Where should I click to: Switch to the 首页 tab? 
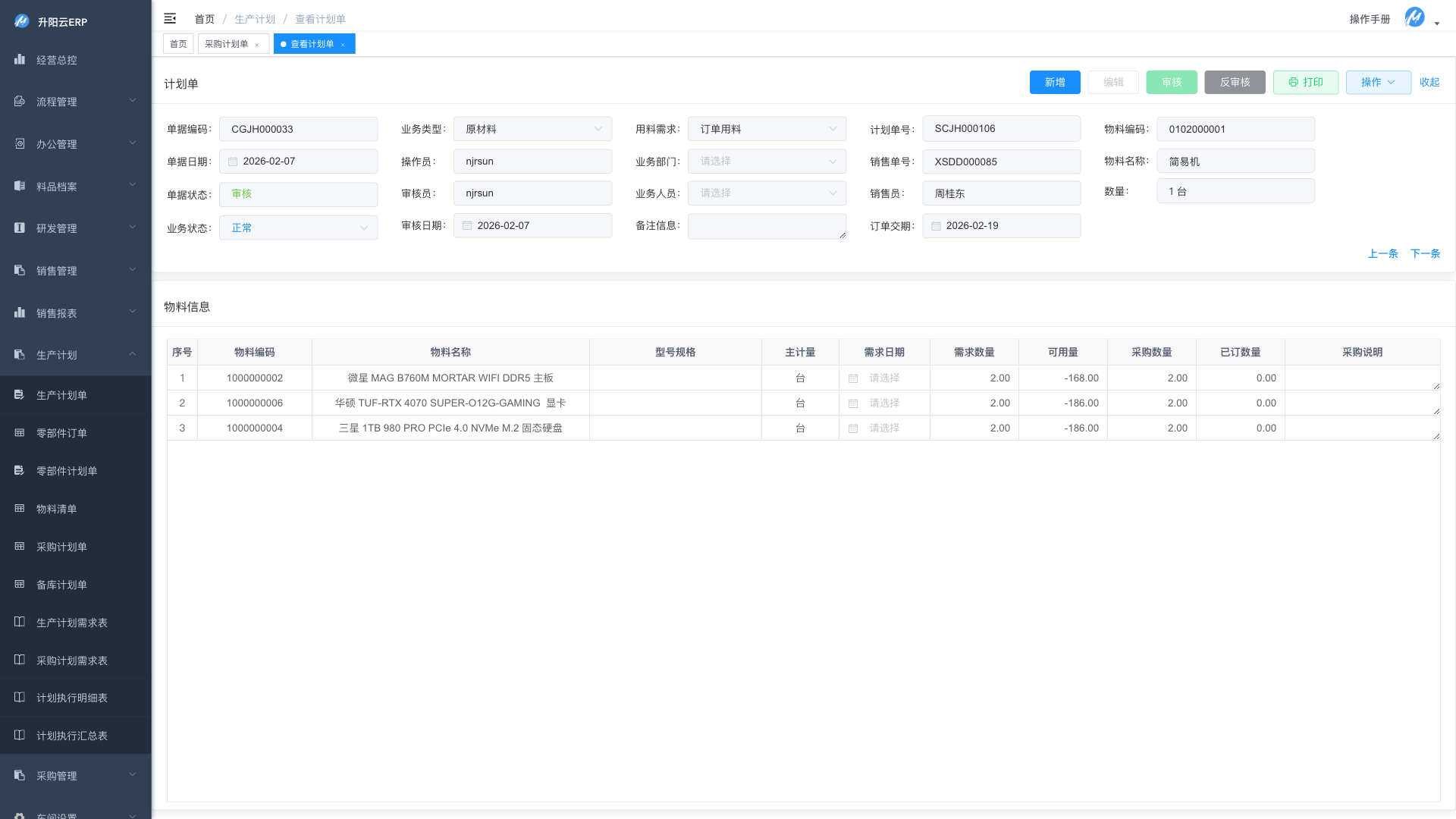(x=178, y=44)
